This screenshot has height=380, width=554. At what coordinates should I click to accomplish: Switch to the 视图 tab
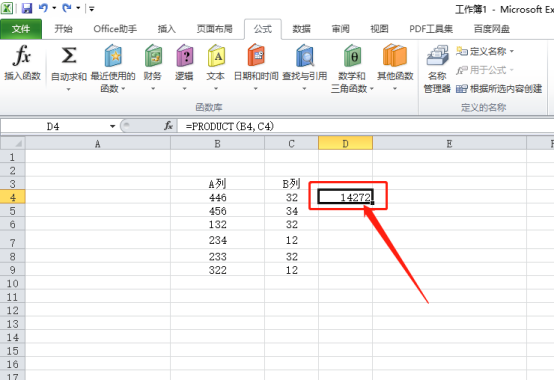(379, 29)
